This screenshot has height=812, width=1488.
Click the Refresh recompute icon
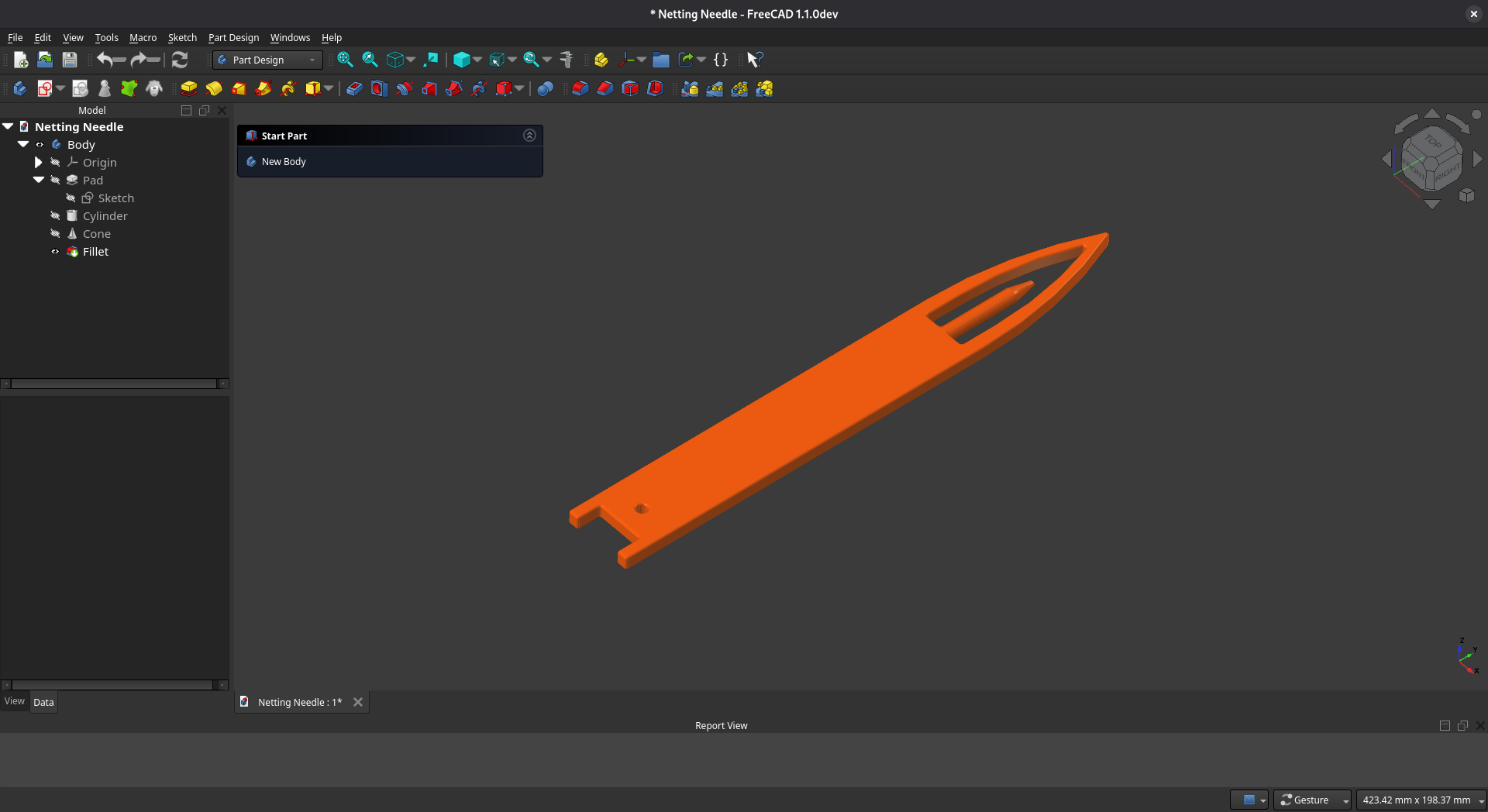tap(180, 60)
